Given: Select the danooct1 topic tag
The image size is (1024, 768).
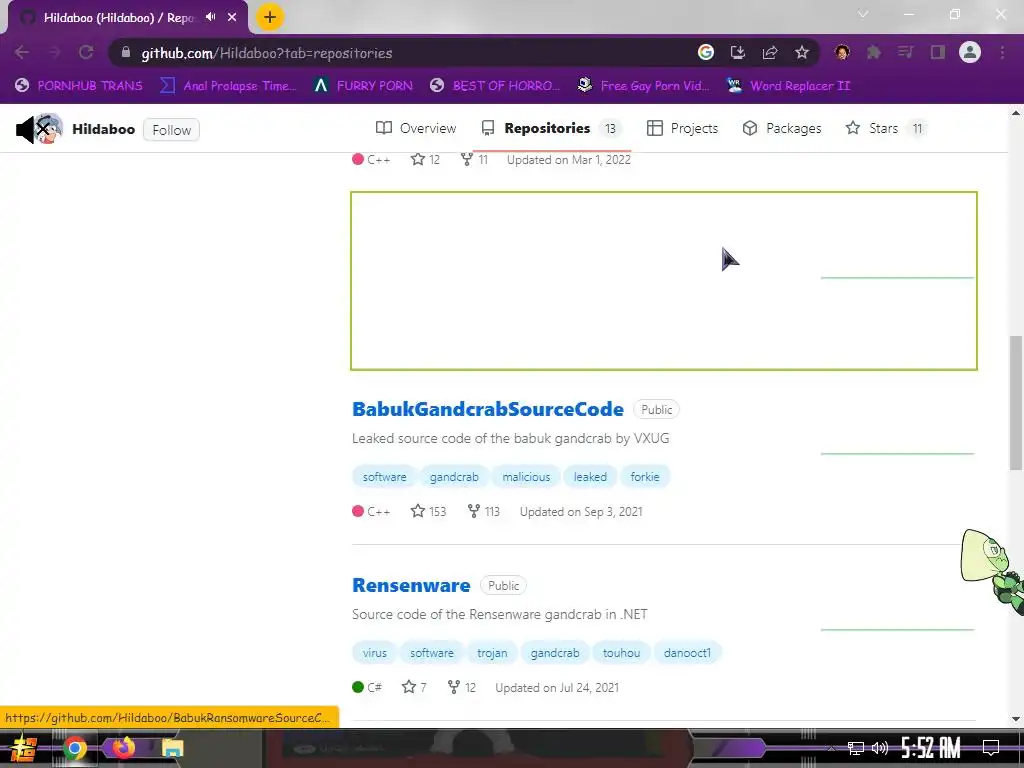Looking at the screenshot, I should point(687,653).
